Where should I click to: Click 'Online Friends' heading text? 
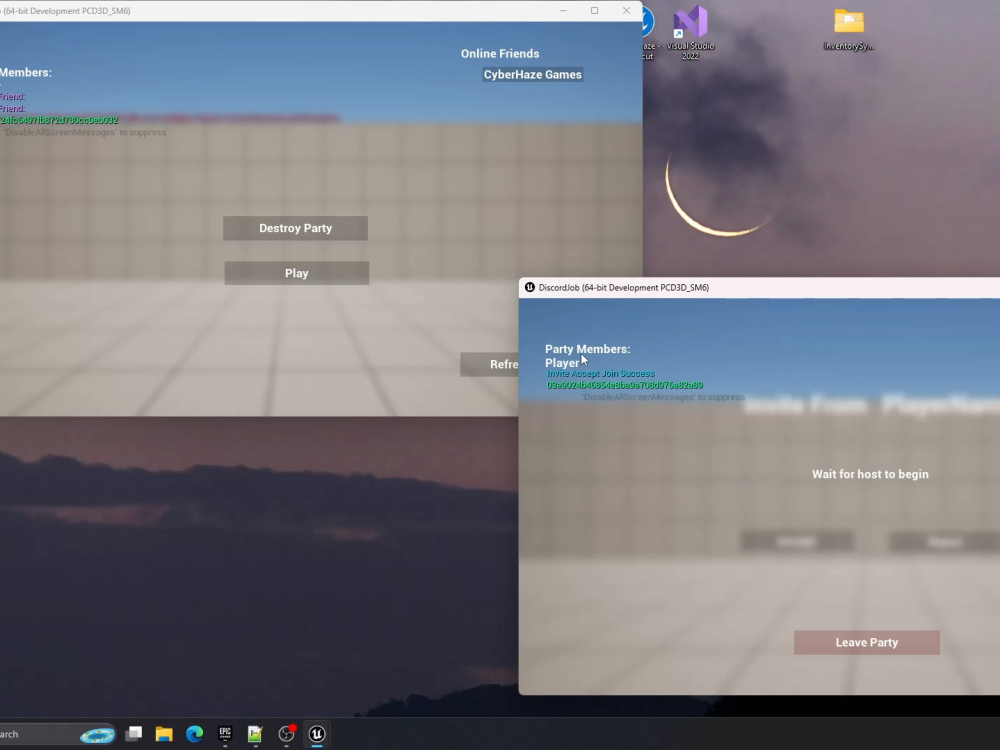(500, 54)
